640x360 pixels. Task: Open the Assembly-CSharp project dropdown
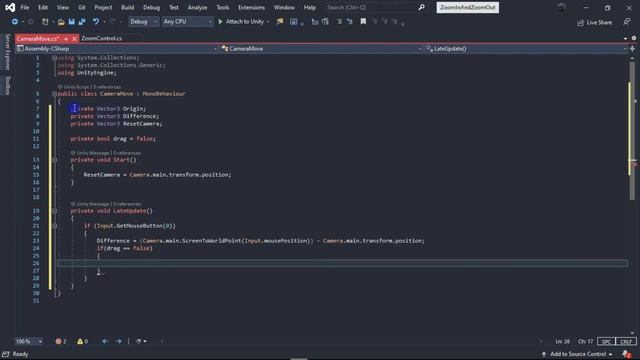[x=117, y=49]
